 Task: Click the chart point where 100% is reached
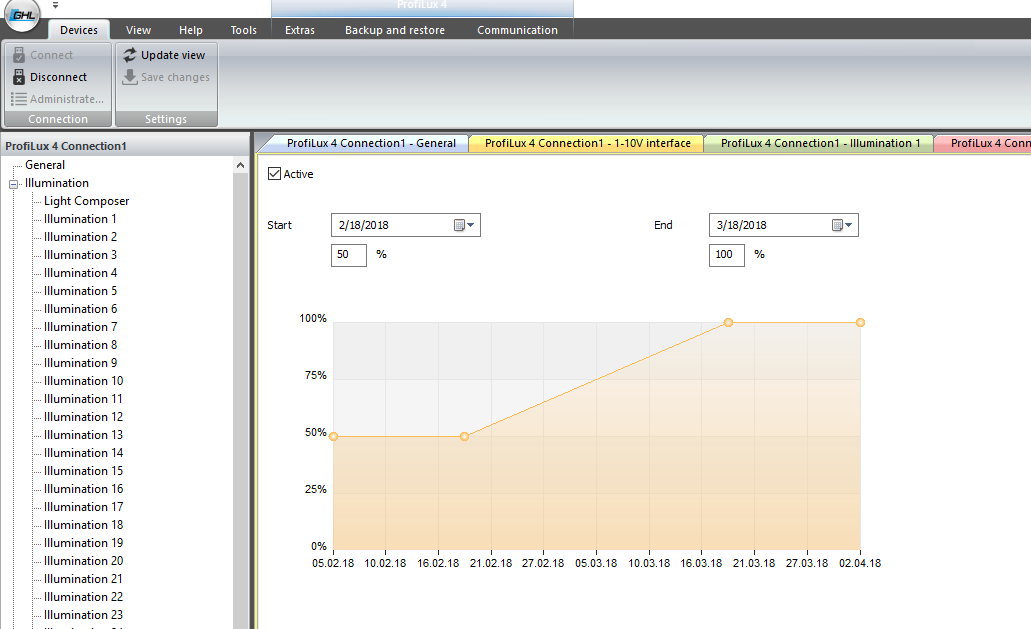click(728, 322)
